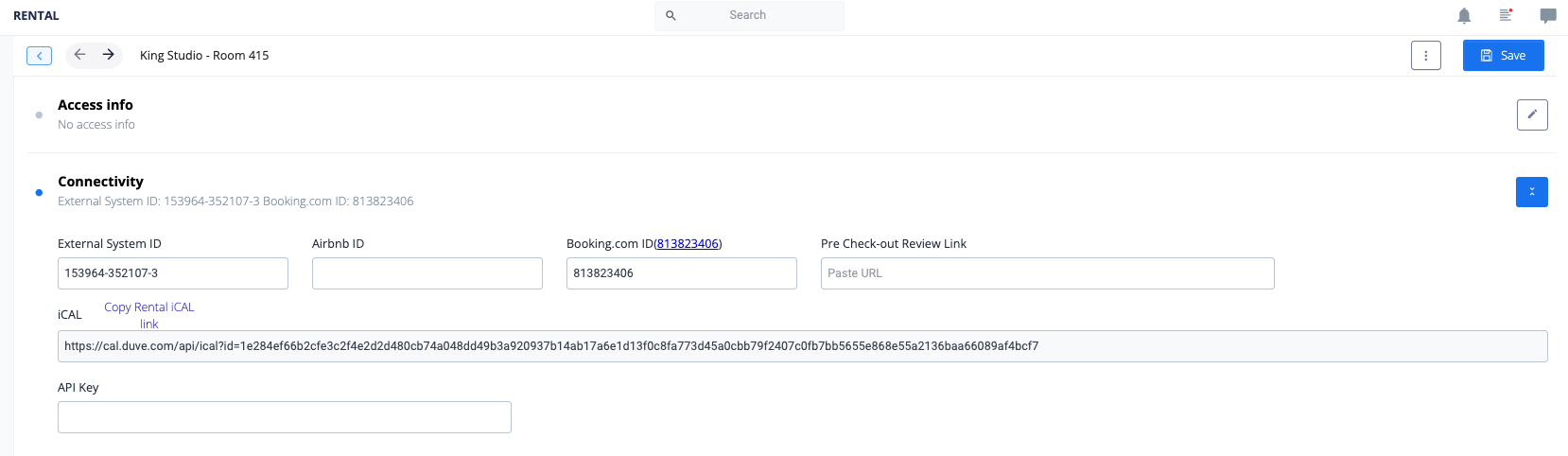Go to previous rental arrow
The width and height of the screenshot is (1568, 456).
80,55
